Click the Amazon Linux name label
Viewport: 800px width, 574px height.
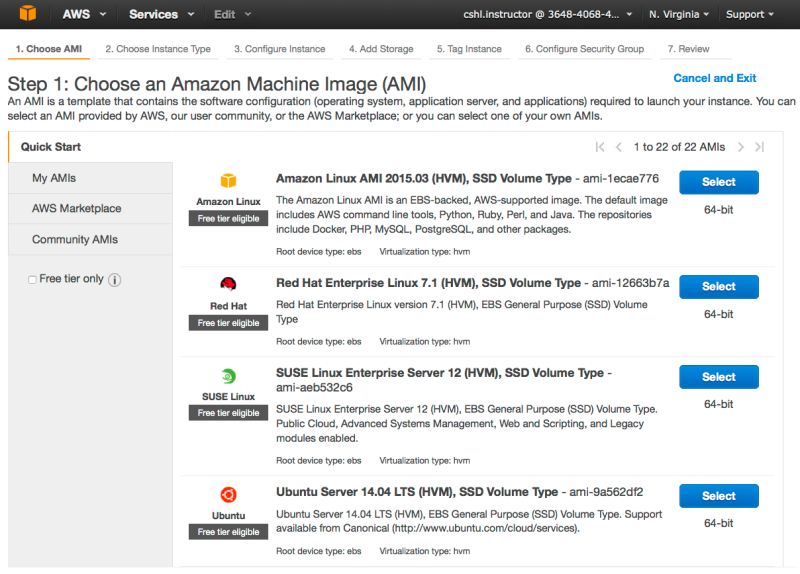[x=228, y=202]
